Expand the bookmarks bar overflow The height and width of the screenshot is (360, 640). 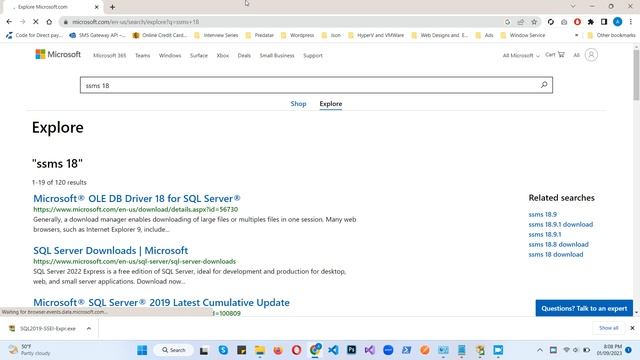coord(576,36)
